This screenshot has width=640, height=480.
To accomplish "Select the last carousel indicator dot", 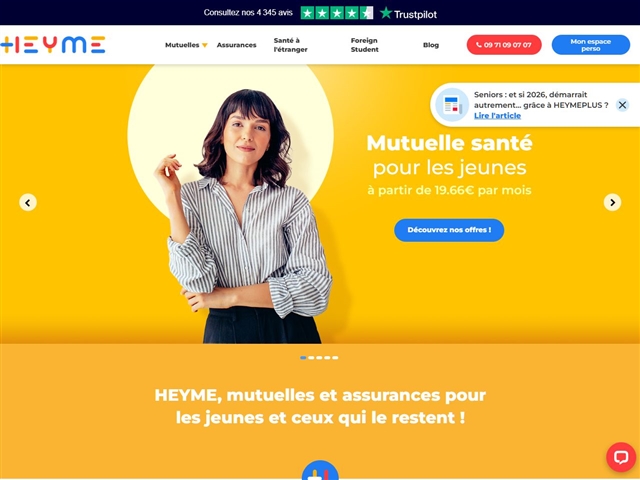I will 335,358.
